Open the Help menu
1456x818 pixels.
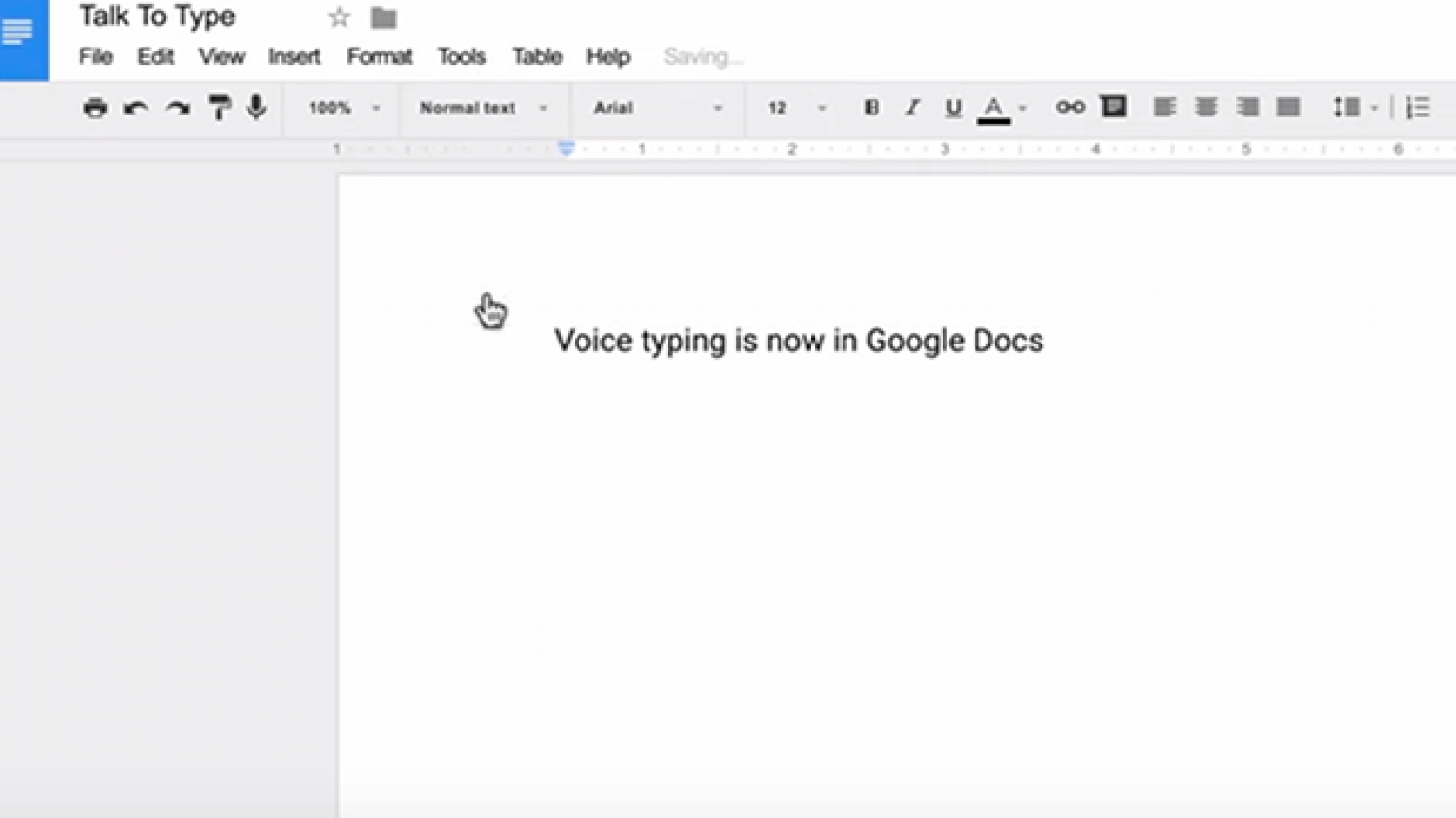click(x=609, y=56)
